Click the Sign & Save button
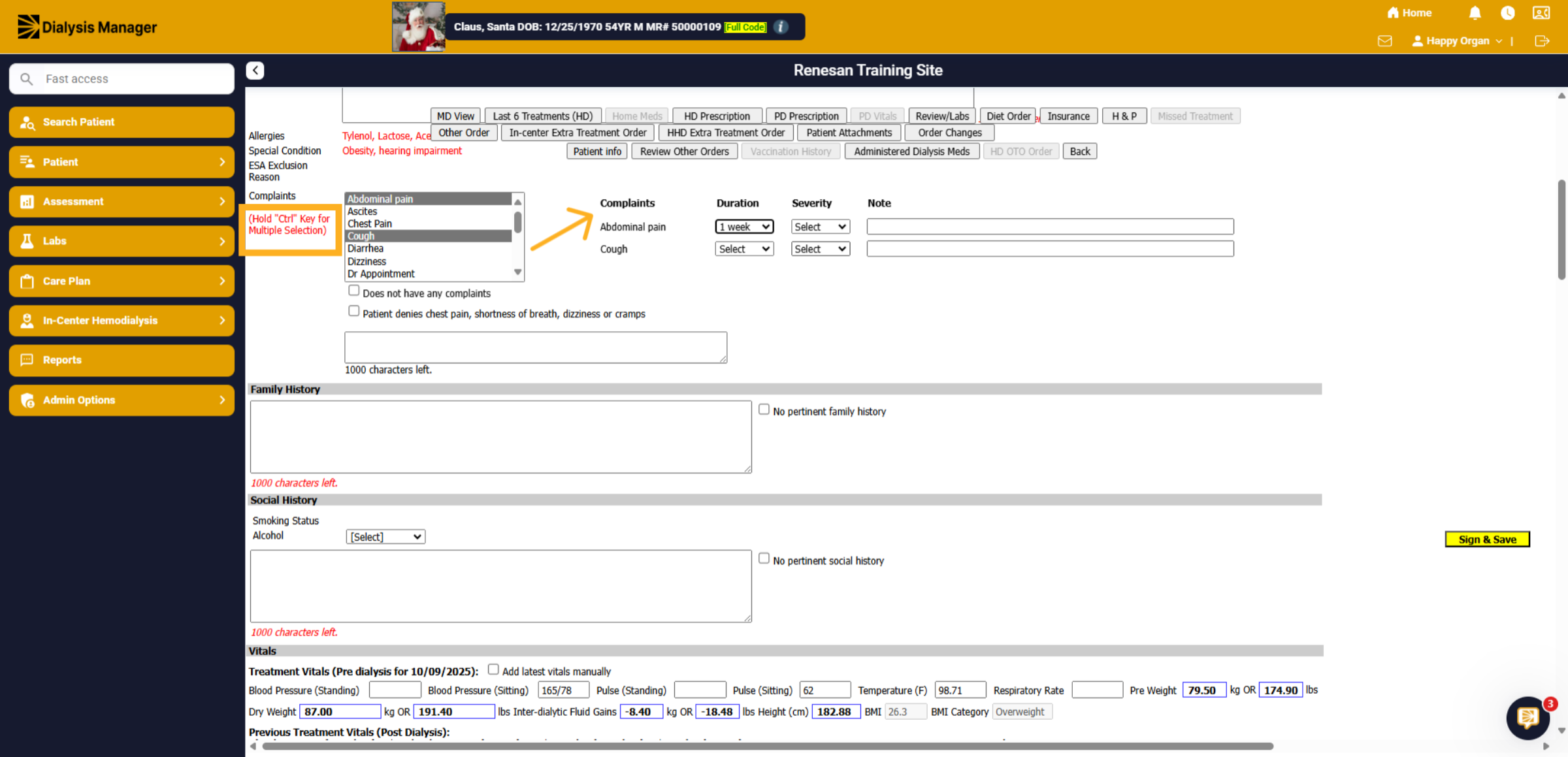This screenshot has height=757, width=1568. point(1487,540)
